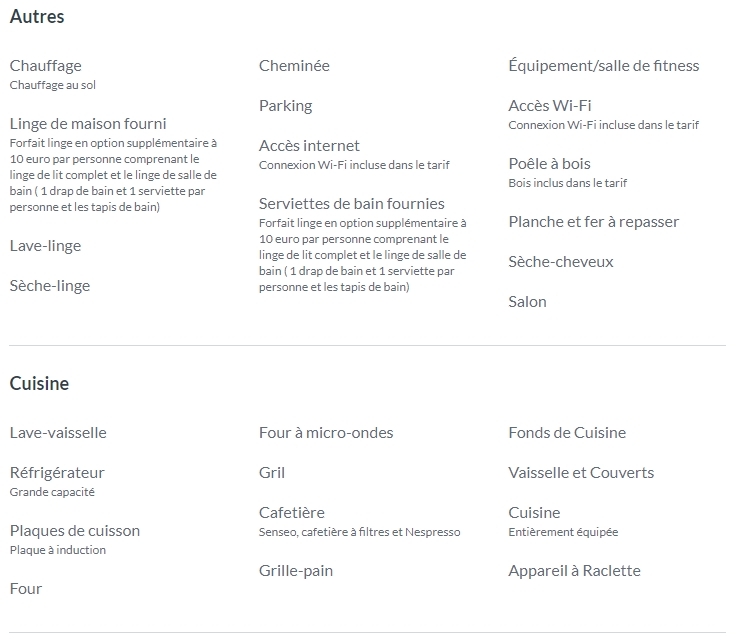Screen dimensions: 736x644
Task: Click the Cafetière amenity label
Action: (291, 513)
